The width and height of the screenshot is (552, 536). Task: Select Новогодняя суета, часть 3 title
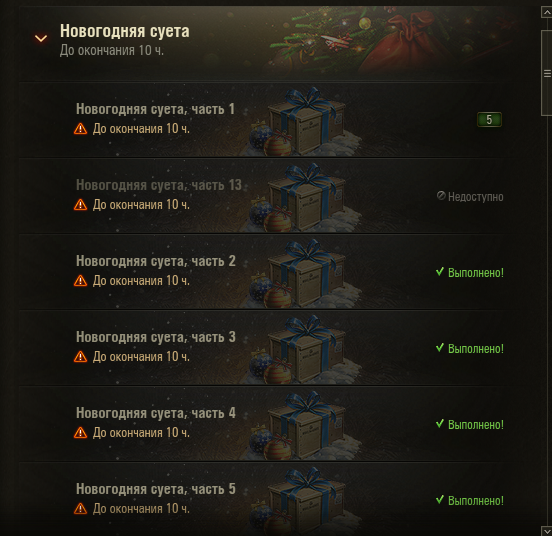pos(156,338)
